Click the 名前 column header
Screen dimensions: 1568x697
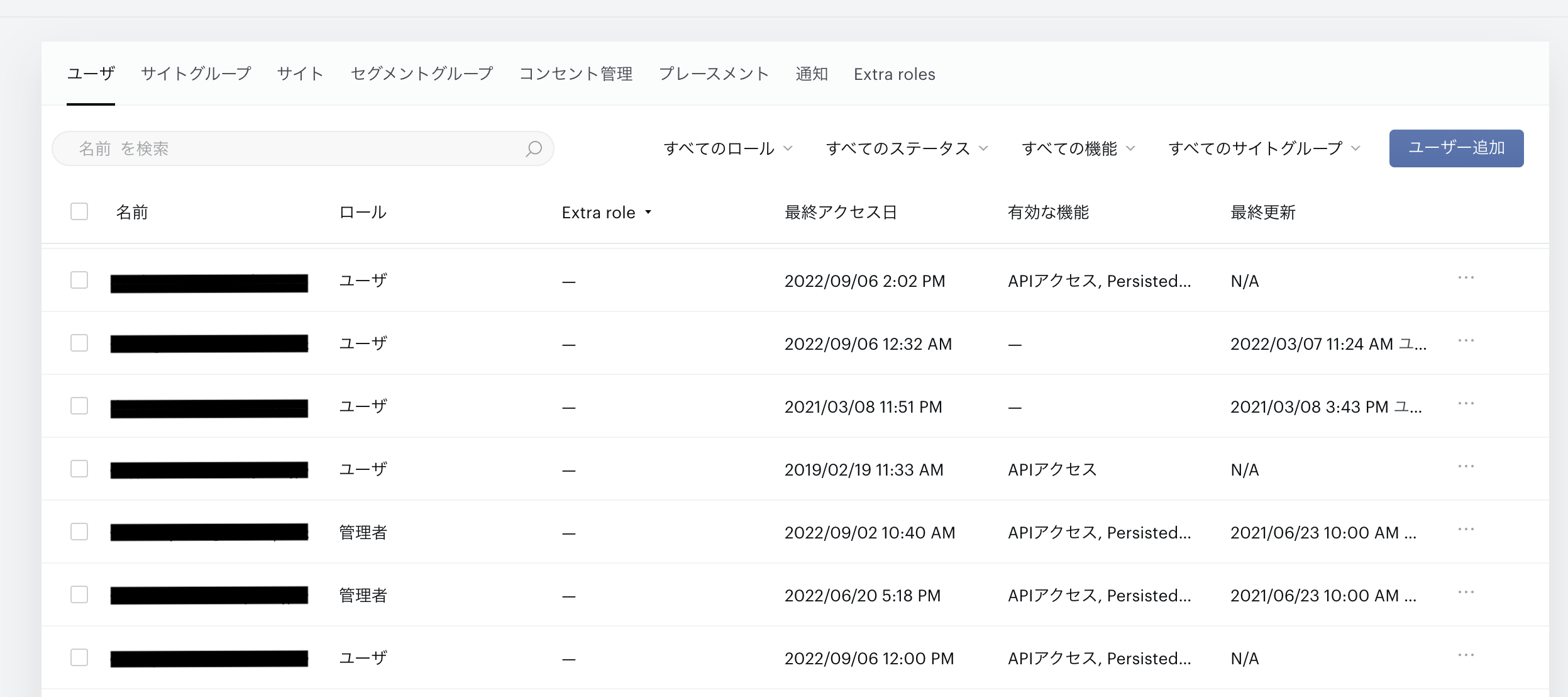pos(132,212)
